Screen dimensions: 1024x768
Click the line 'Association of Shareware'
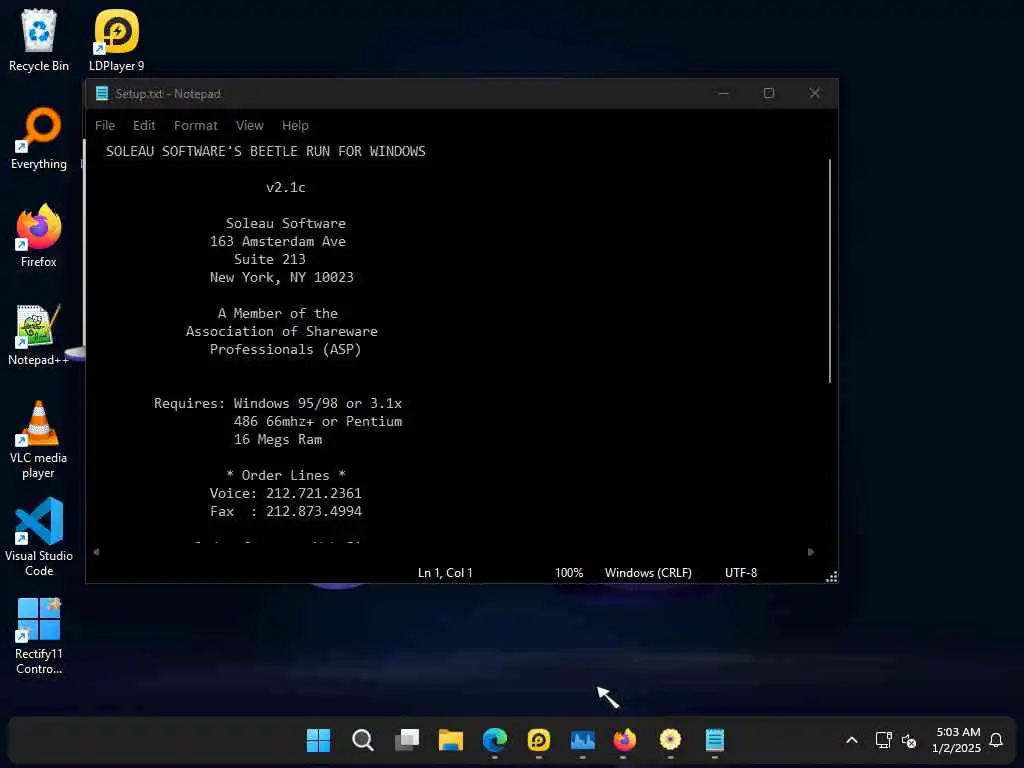(x=281, y=331)
